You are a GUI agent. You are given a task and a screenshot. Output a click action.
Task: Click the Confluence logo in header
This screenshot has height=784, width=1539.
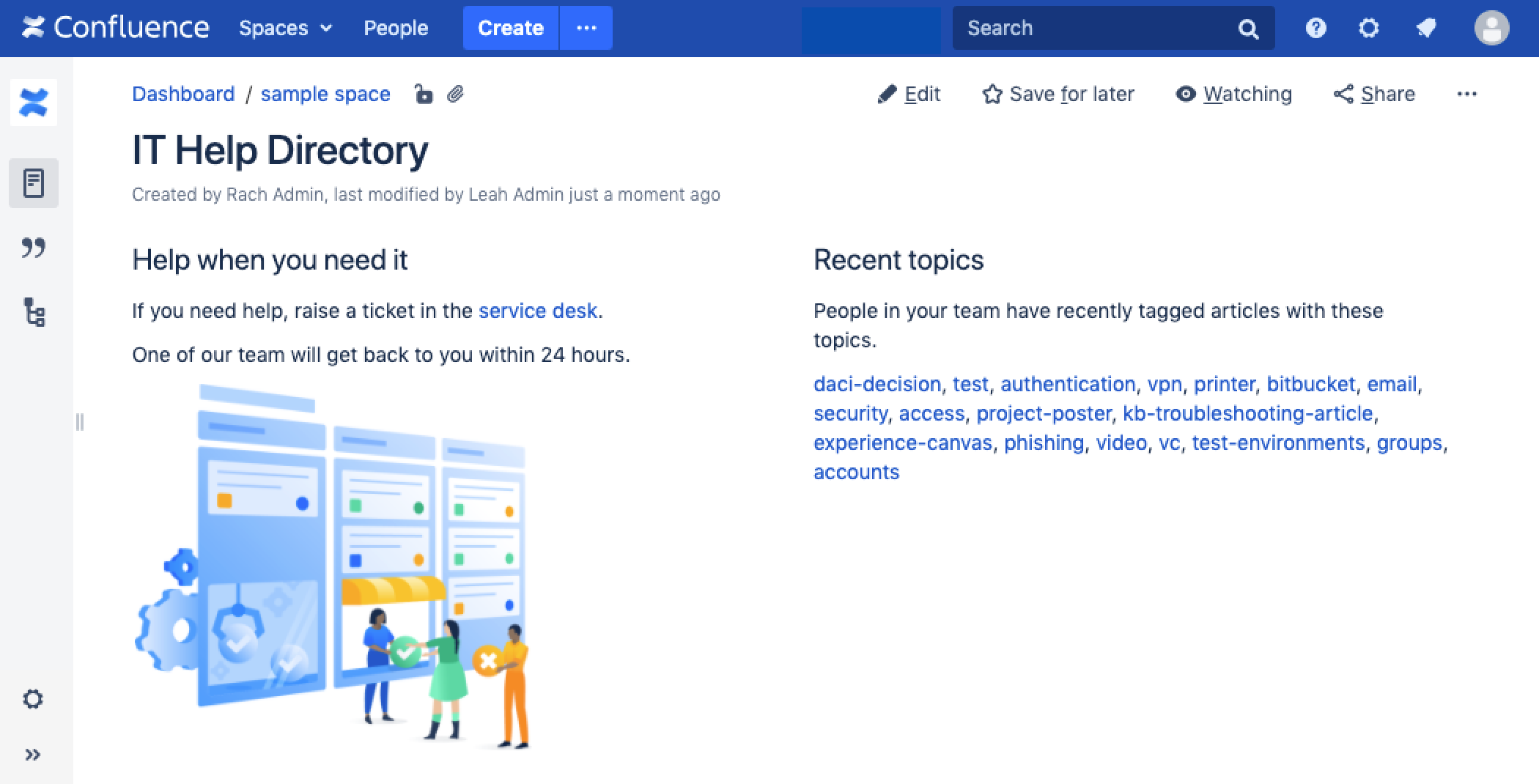coord(116,28)
